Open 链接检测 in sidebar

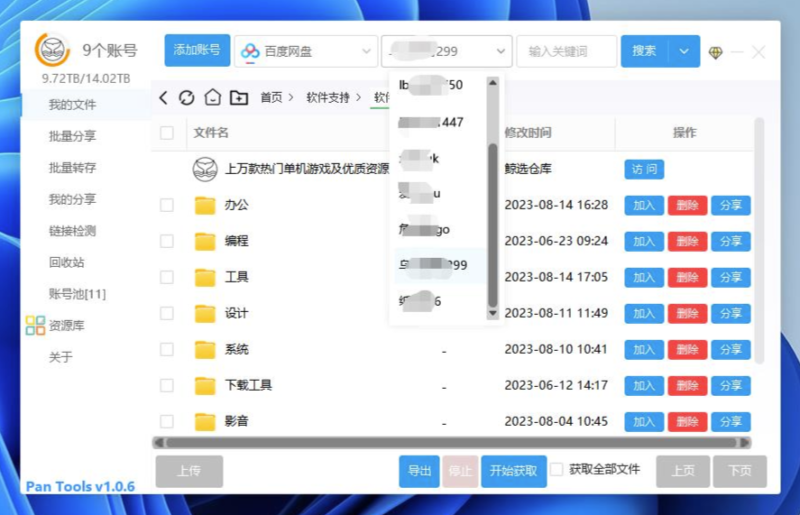tap(72, 231)
